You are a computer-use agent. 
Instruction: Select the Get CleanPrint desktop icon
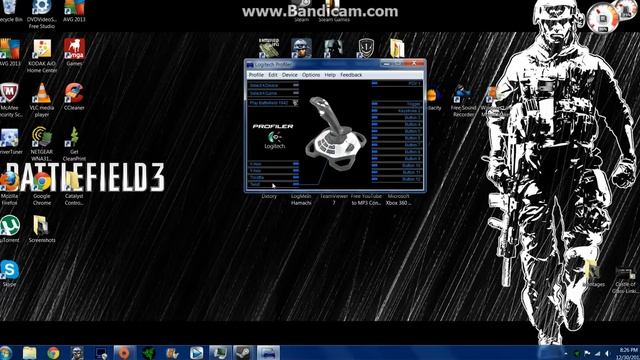[74, 144]
